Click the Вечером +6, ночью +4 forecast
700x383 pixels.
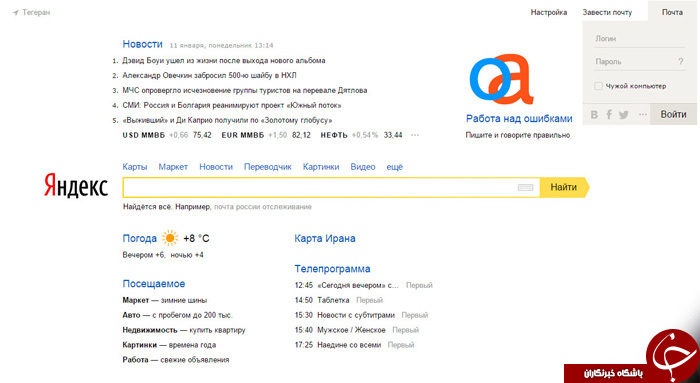(x=163, y=255)
